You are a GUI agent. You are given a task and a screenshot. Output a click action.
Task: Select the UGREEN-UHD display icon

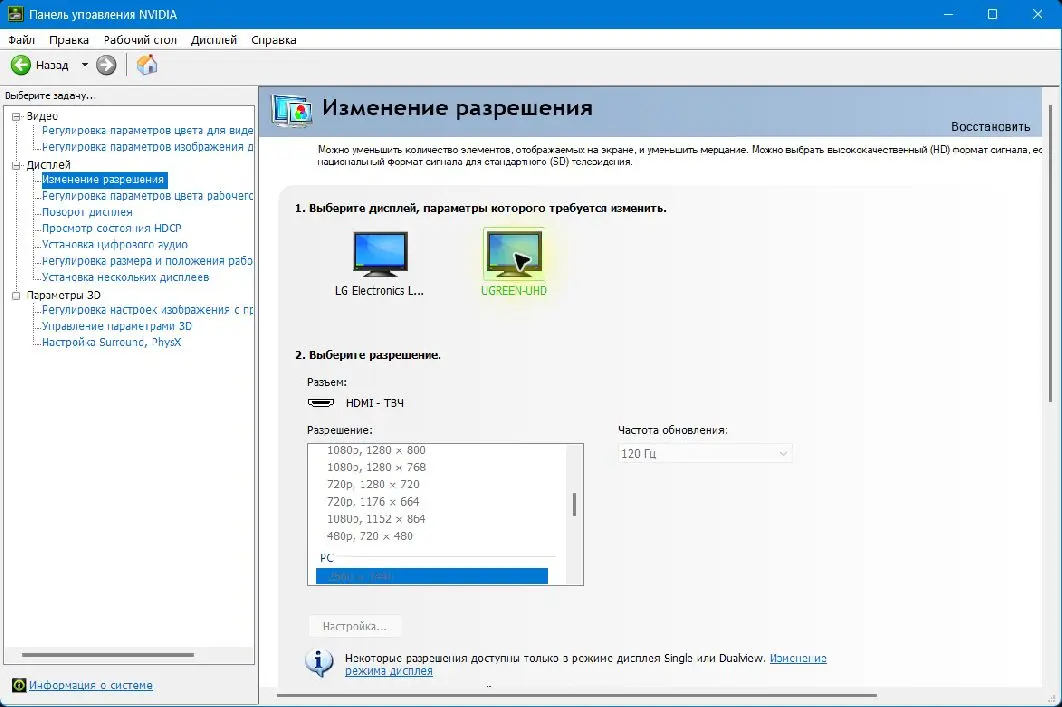tap(514, 254)
